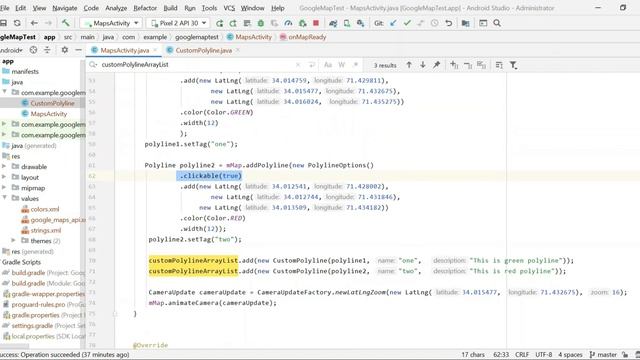The width and height of the screenshot is (640, 360).
Task: Toggle Match Case Aa in search bar
Action: pyautogui.click(x=328, y=64)
